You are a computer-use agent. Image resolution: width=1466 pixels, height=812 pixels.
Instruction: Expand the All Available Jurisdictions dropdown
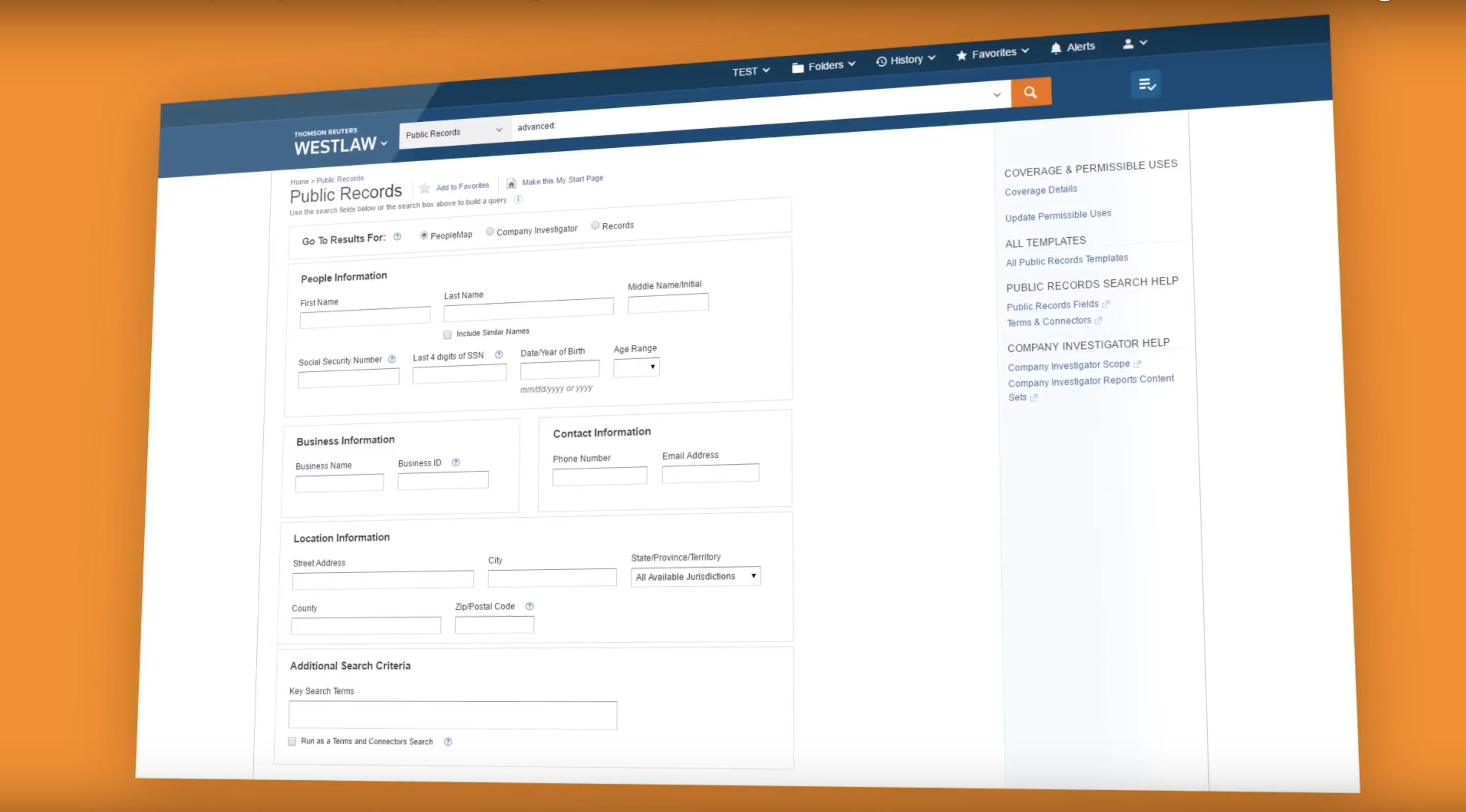point(696,576)
